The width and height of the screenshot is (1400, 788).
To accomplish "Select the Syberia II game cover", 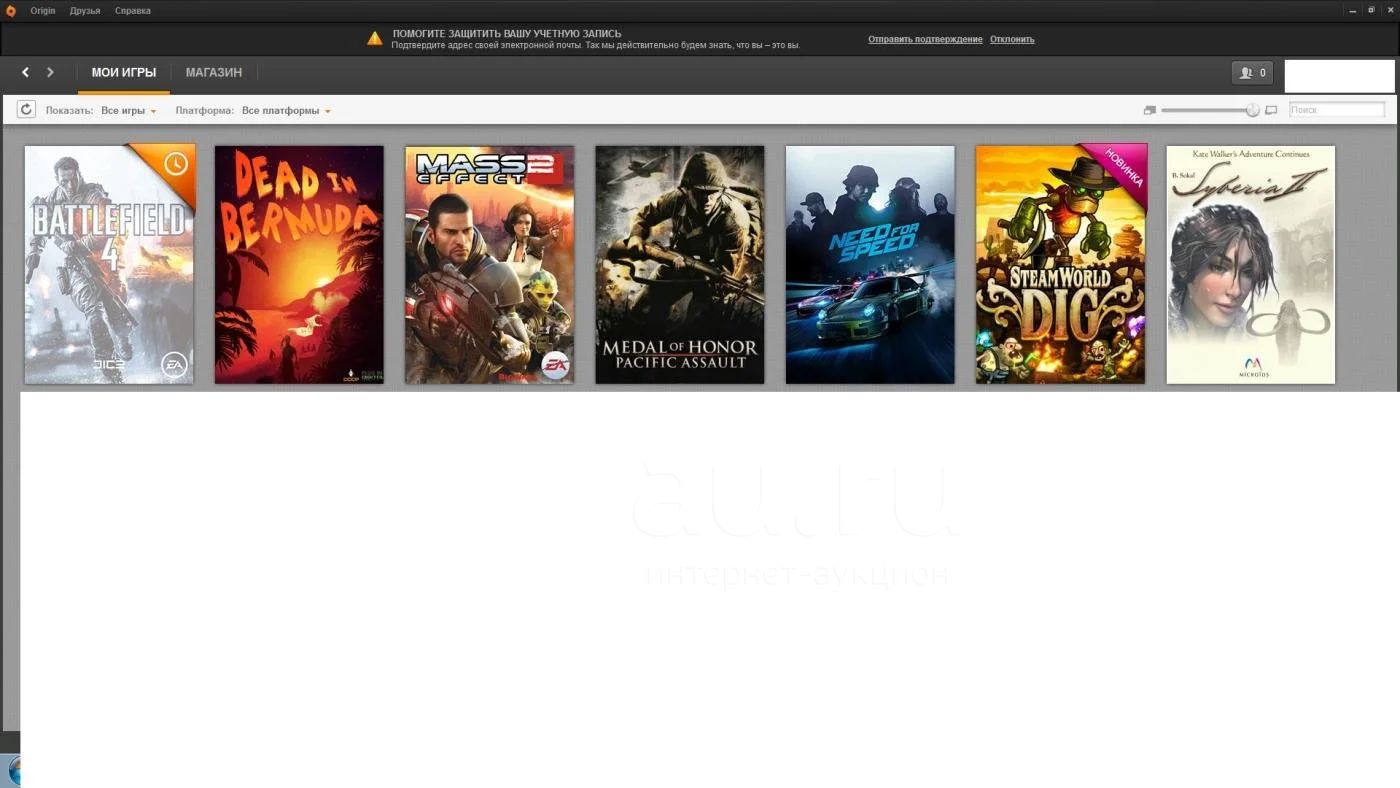I will (x=1251, y=265).
